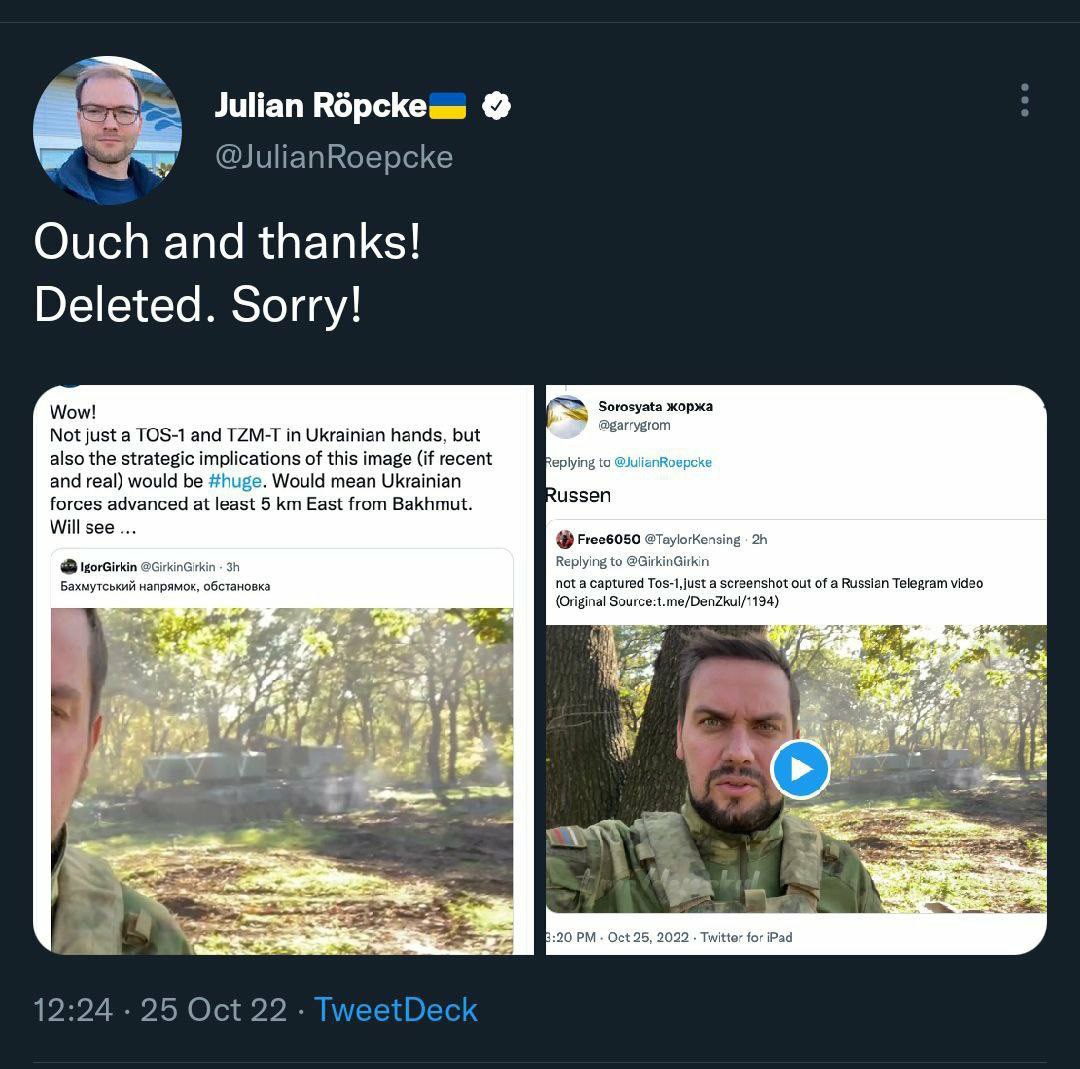Select the @JulianRoepcke mention in Replying to

[663, 462]
